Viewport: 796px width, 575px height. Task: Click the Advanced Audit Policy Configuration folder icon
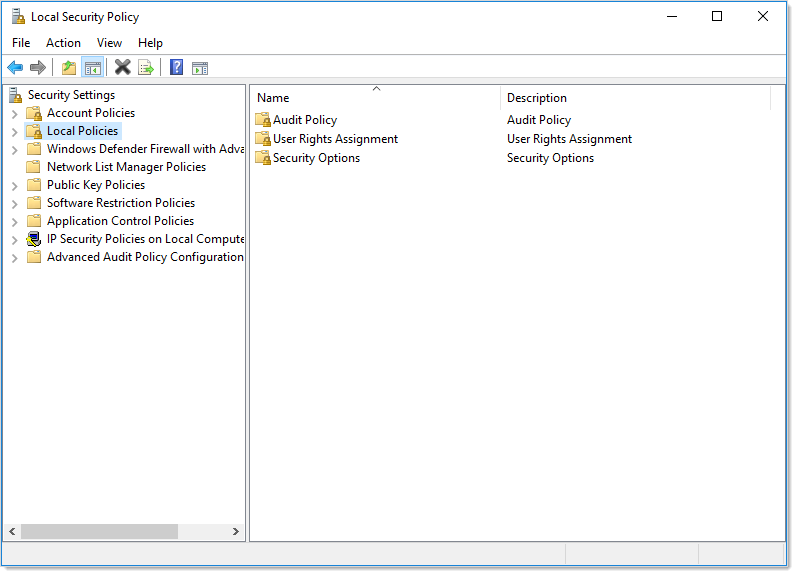coord(34,257)
